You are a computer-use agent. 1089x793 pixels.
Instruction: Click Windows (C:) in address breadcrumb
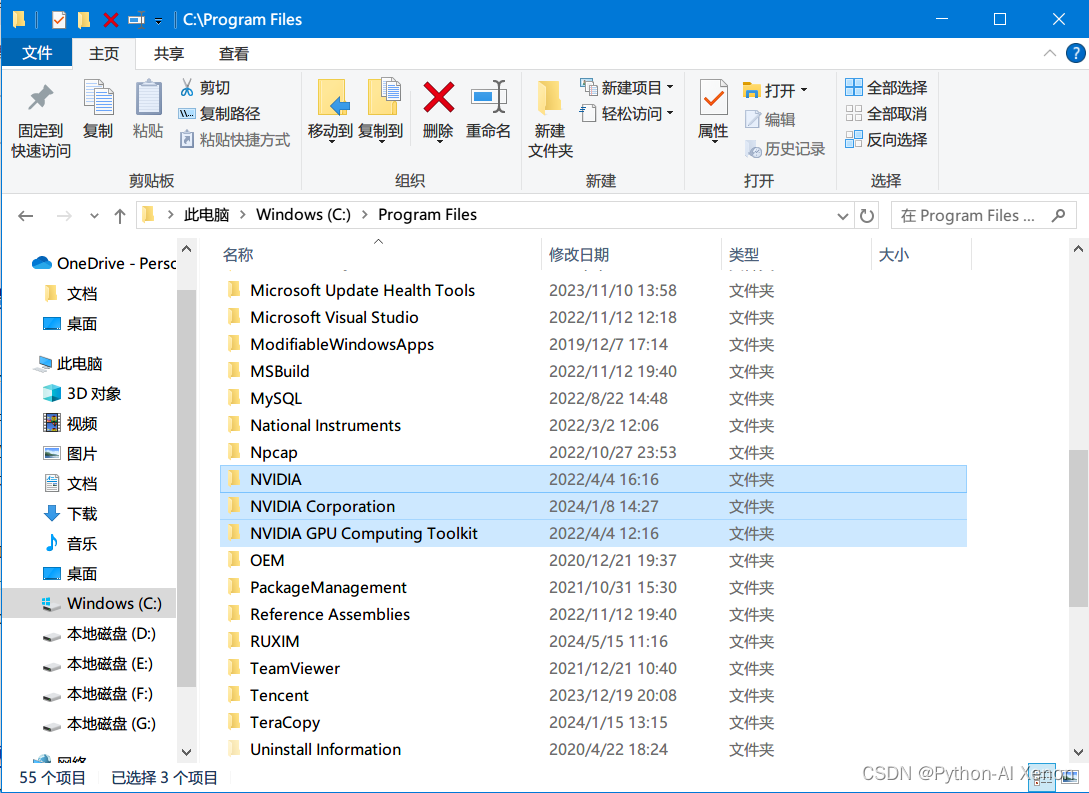(x=304, y=215)
